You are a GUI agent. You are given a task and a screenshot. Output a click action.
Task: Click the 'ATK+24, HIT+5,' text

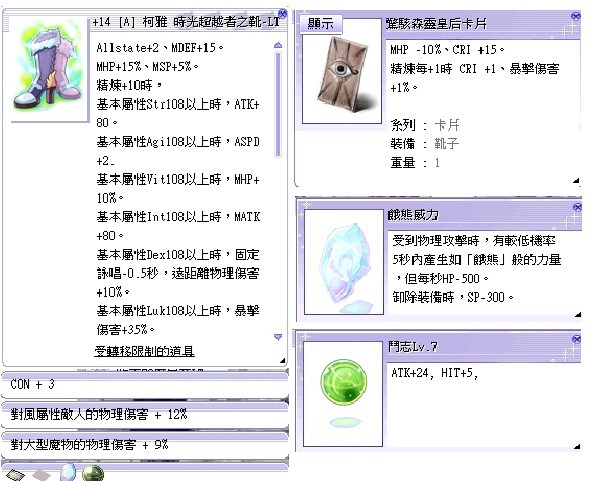[435, 373]
